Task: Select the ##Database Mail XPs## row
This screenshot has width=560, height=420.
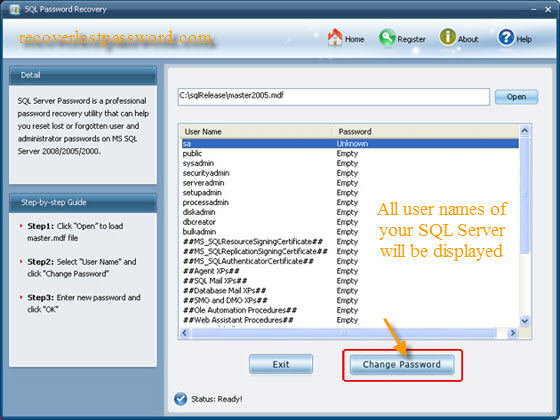Action: tap(350, 291)
